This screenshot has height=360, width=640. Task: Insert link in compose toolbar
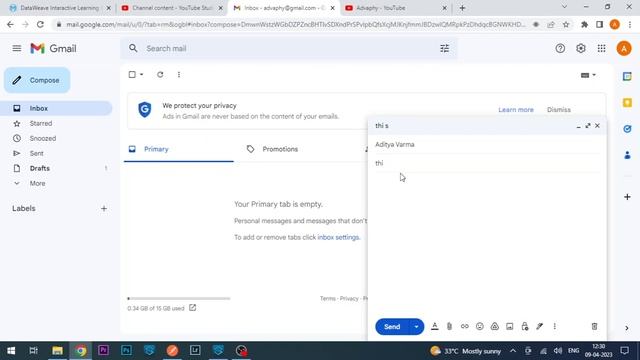464,326
